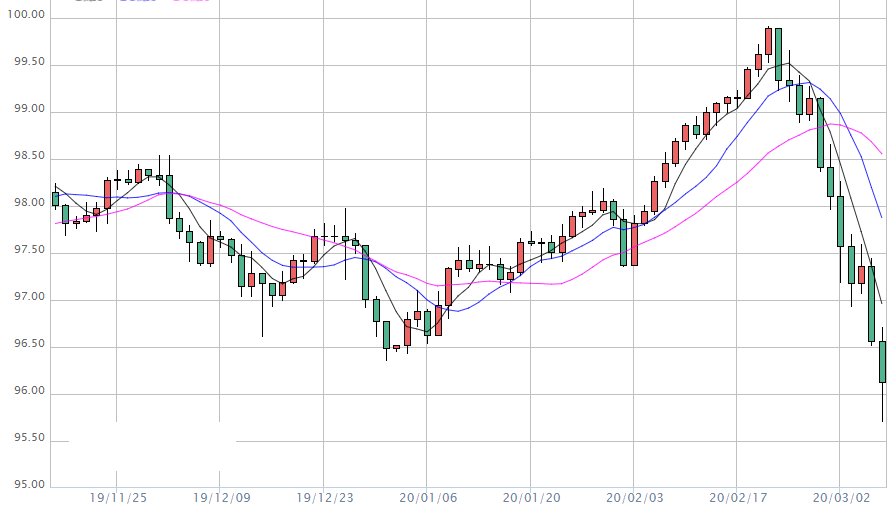Click the cropped blue legend label at top
Screen dimensions: 896x513
click(137, 2)
